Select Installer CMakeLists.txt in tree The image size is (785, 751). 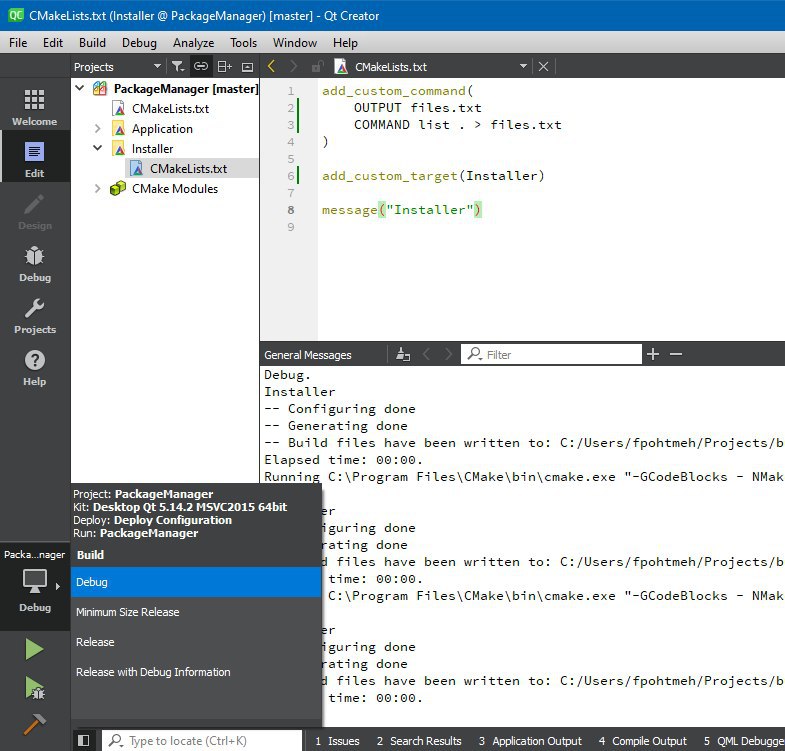[188, 169]
